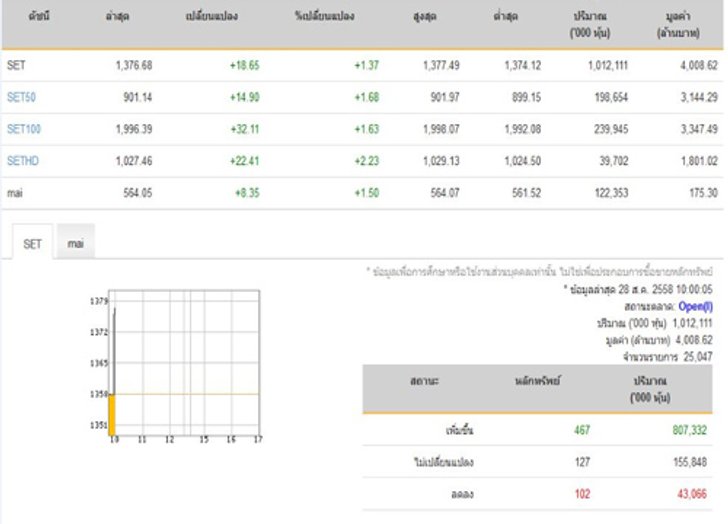Select transaction count 25,047
Viewport: 728px width, 524px height.
point(698,356)
